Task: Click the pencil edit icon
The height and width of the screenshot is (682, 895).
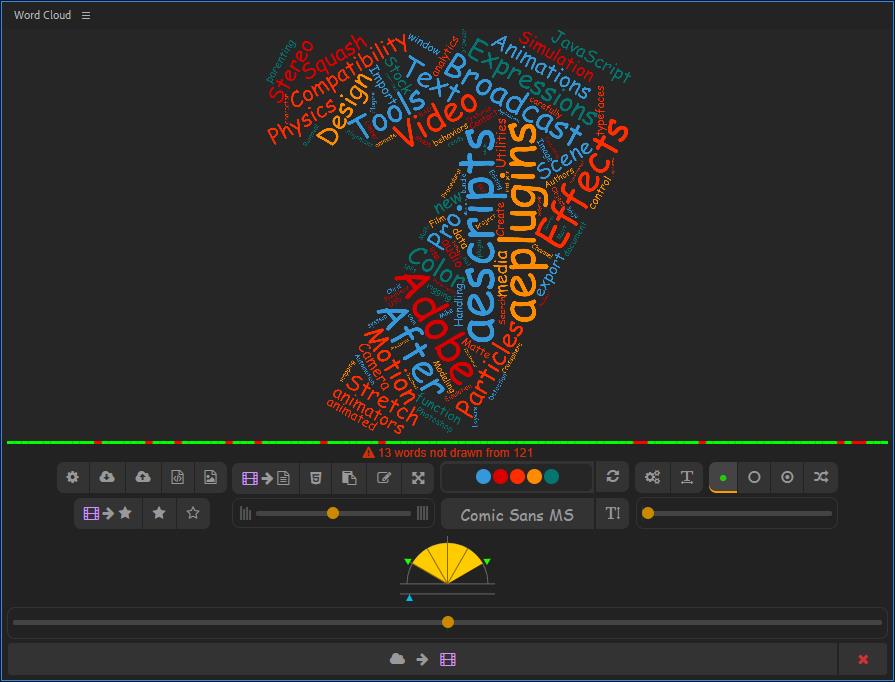Action: click(x=384, y=478)
